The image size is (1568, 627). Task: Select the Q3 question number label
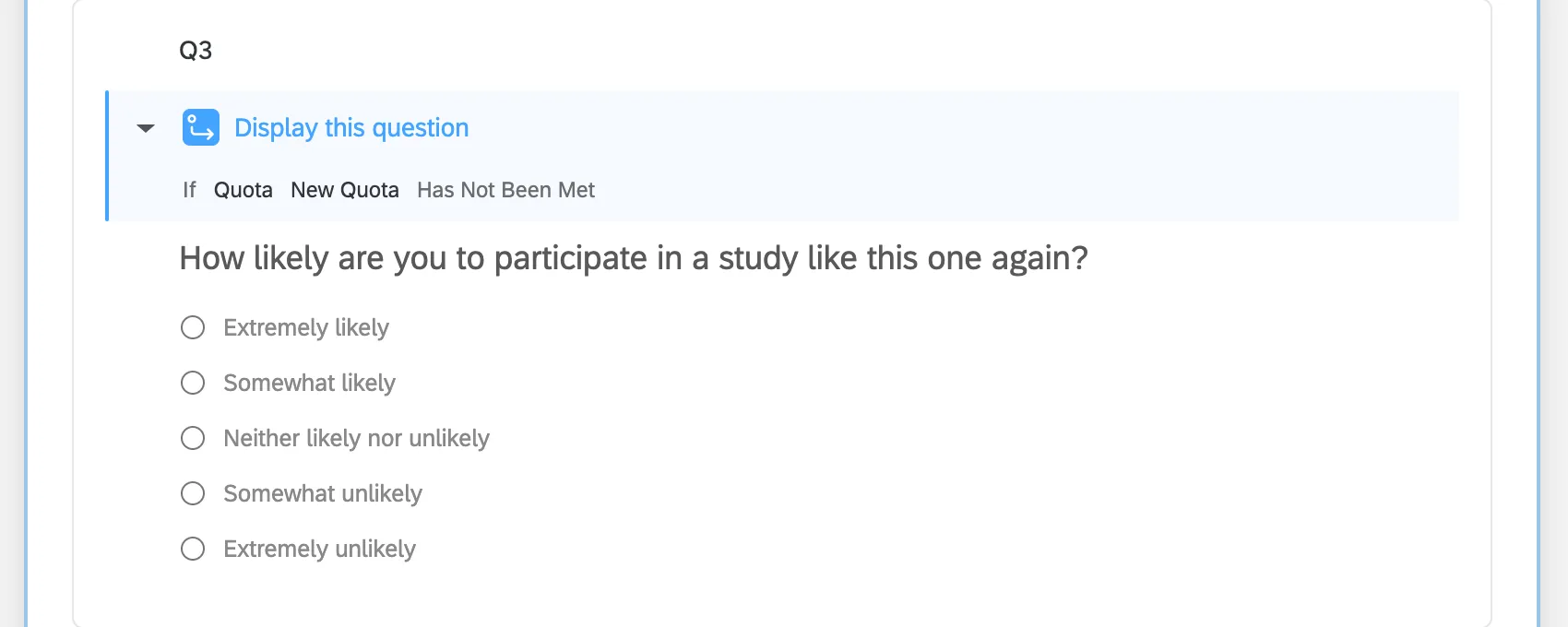(x=196, y=51)
